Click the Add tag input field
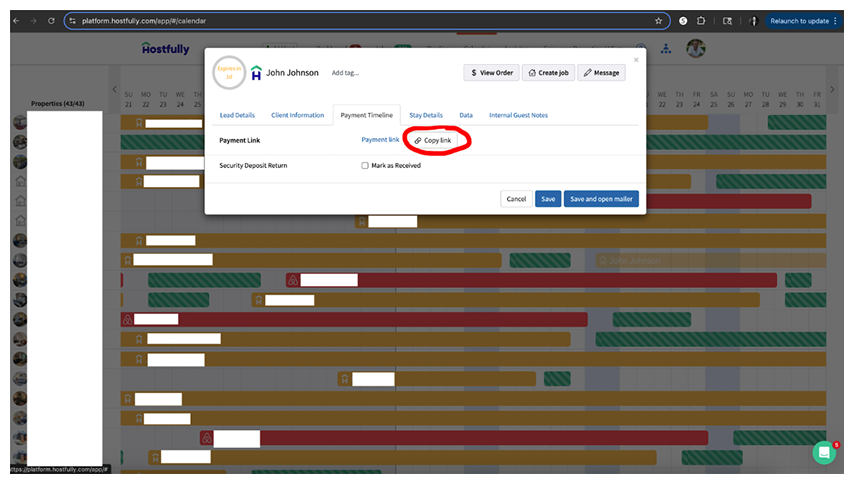 pyautogui.click(x=346, y=73)
